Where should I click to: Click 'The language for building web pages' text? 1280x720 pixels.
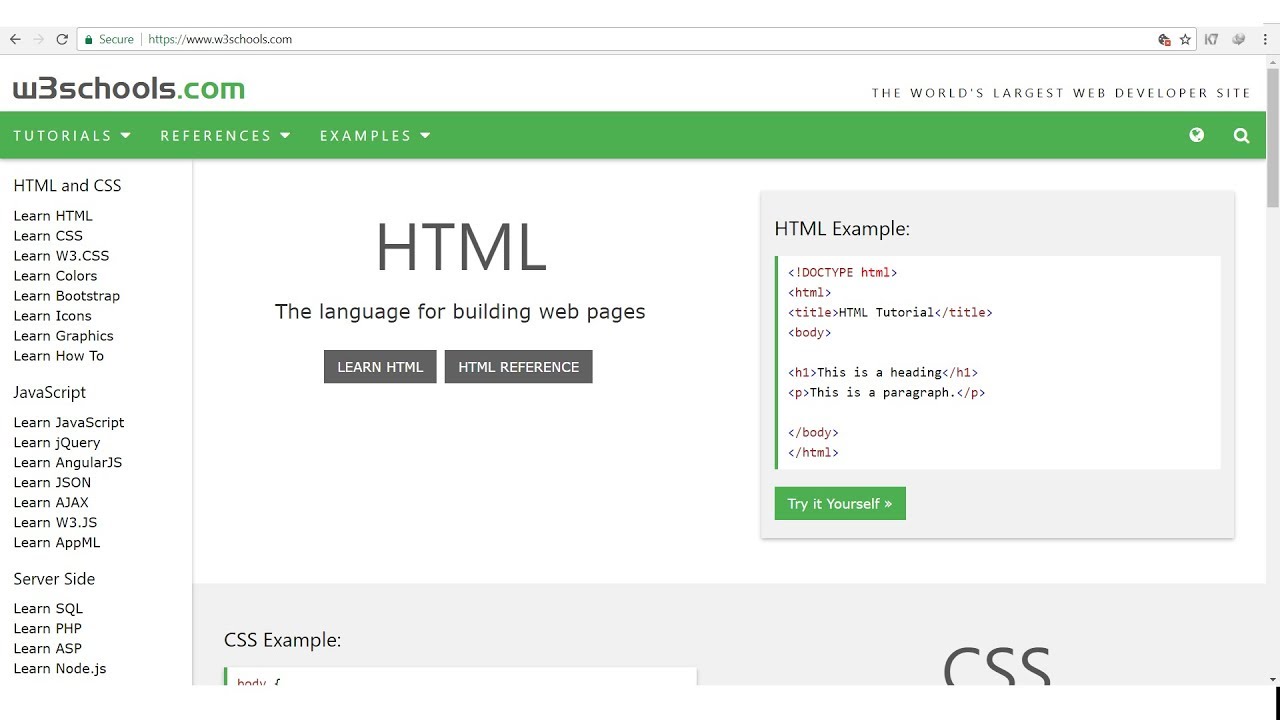coord(460,312)
